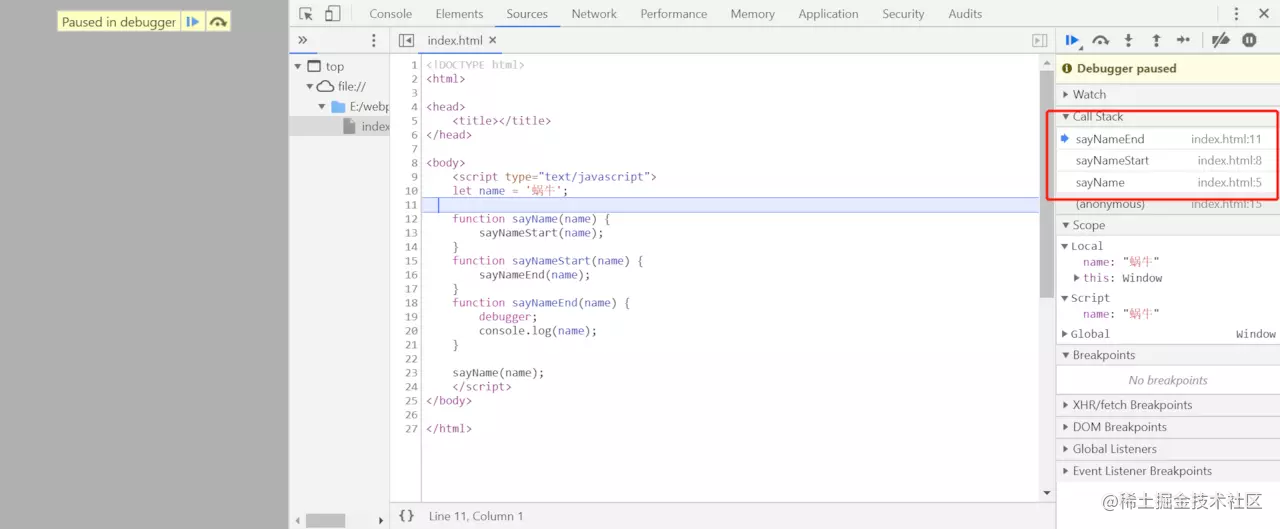This screenshot has width=1280, height=529.
Task: Click the sayName(name); call on line 23
Action: click(x=498, y=372)
